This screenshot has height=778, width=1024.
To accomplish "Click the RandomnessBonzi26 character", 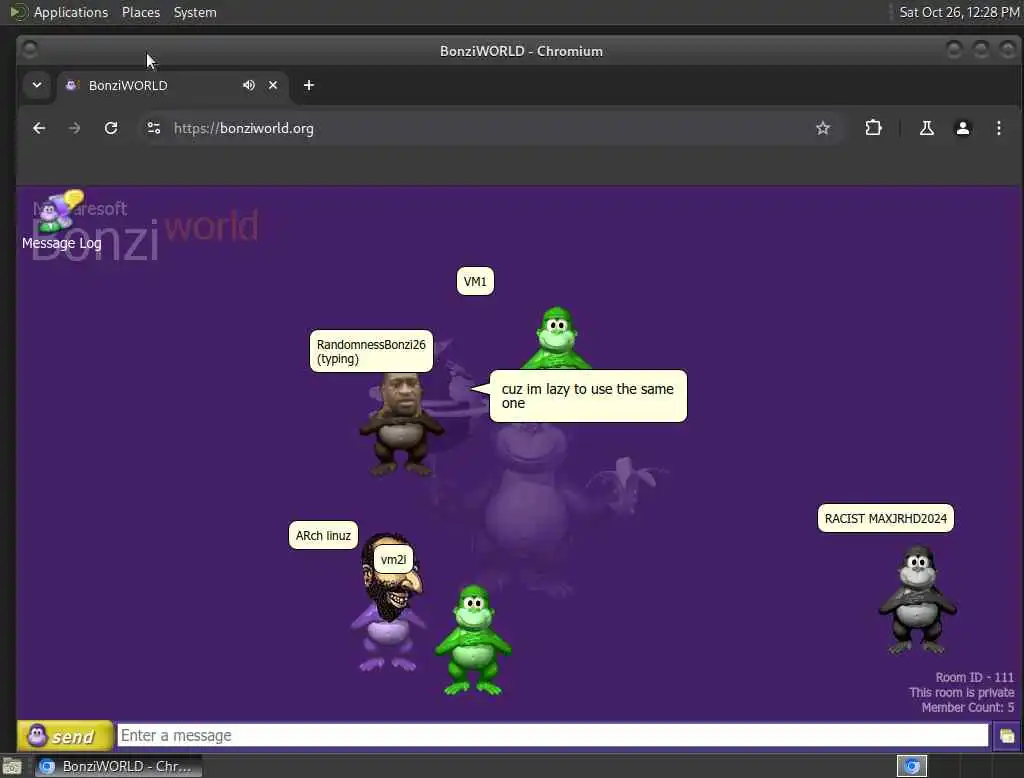I will tap(401, 424).
